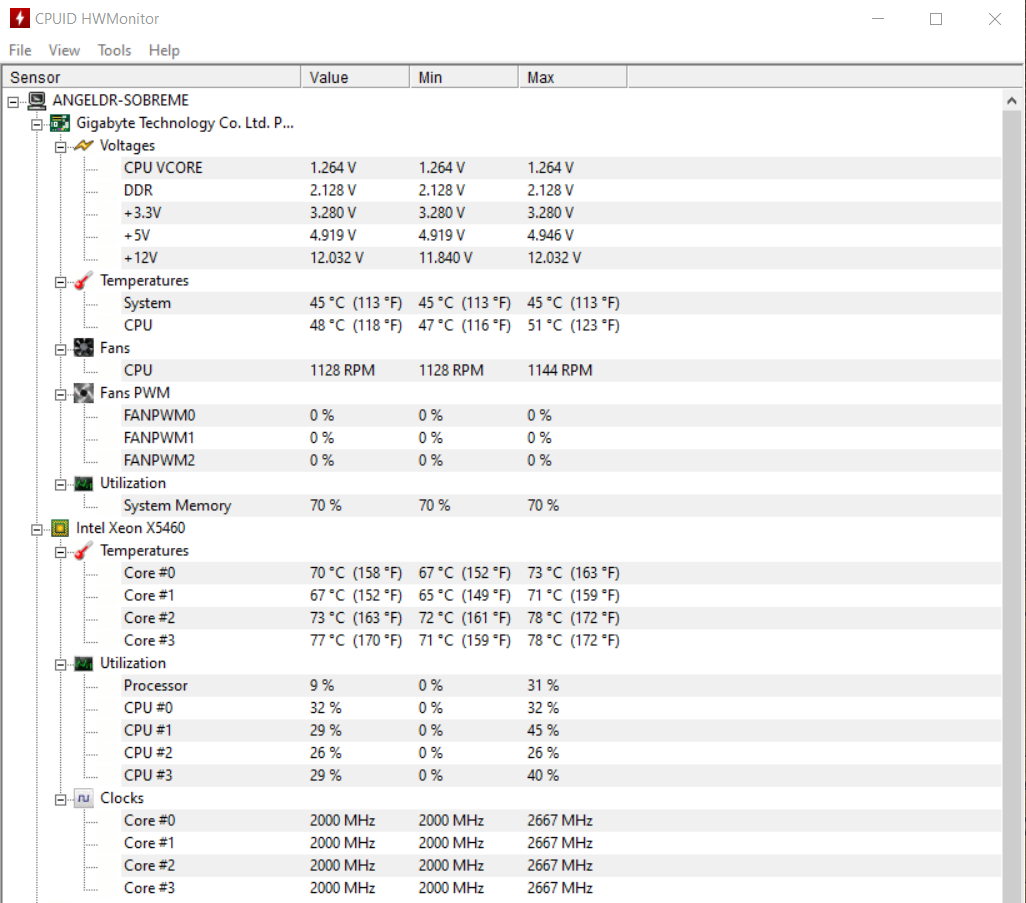The image size is (1026, 903).
Task: Minimize the HWMonitor window
Action: 878,19
